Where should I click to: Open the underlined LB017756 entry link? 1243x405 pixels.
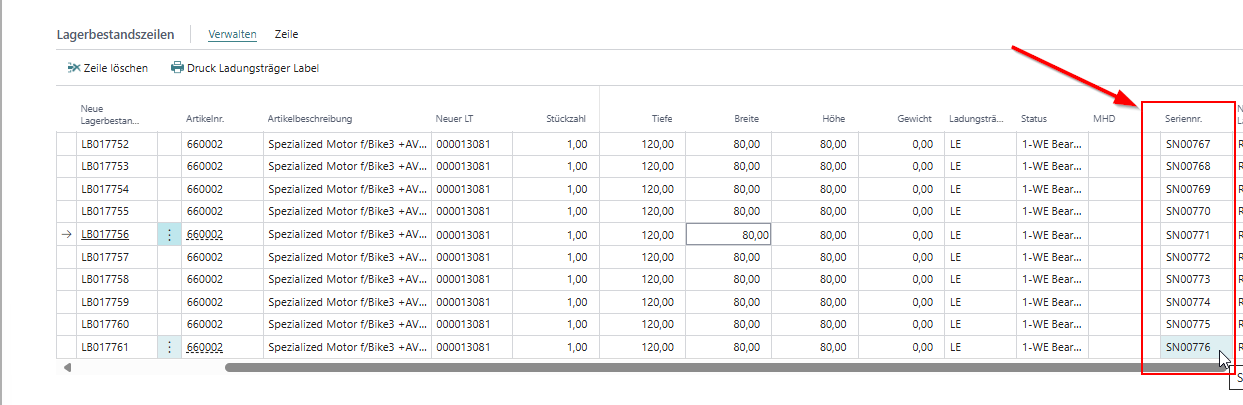[105, 234]
